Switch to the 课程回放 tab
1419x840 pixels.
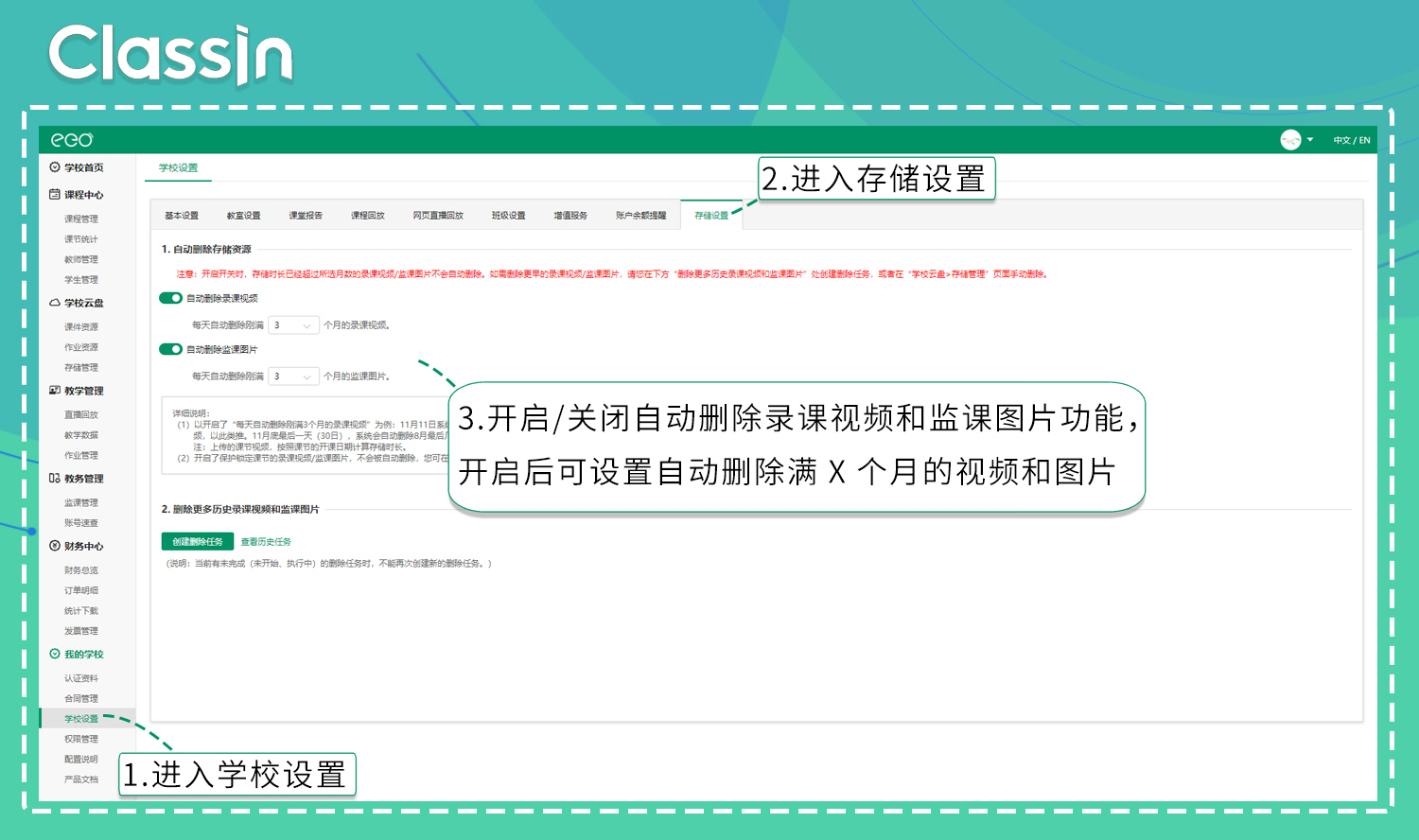click(x=368, y=216)
